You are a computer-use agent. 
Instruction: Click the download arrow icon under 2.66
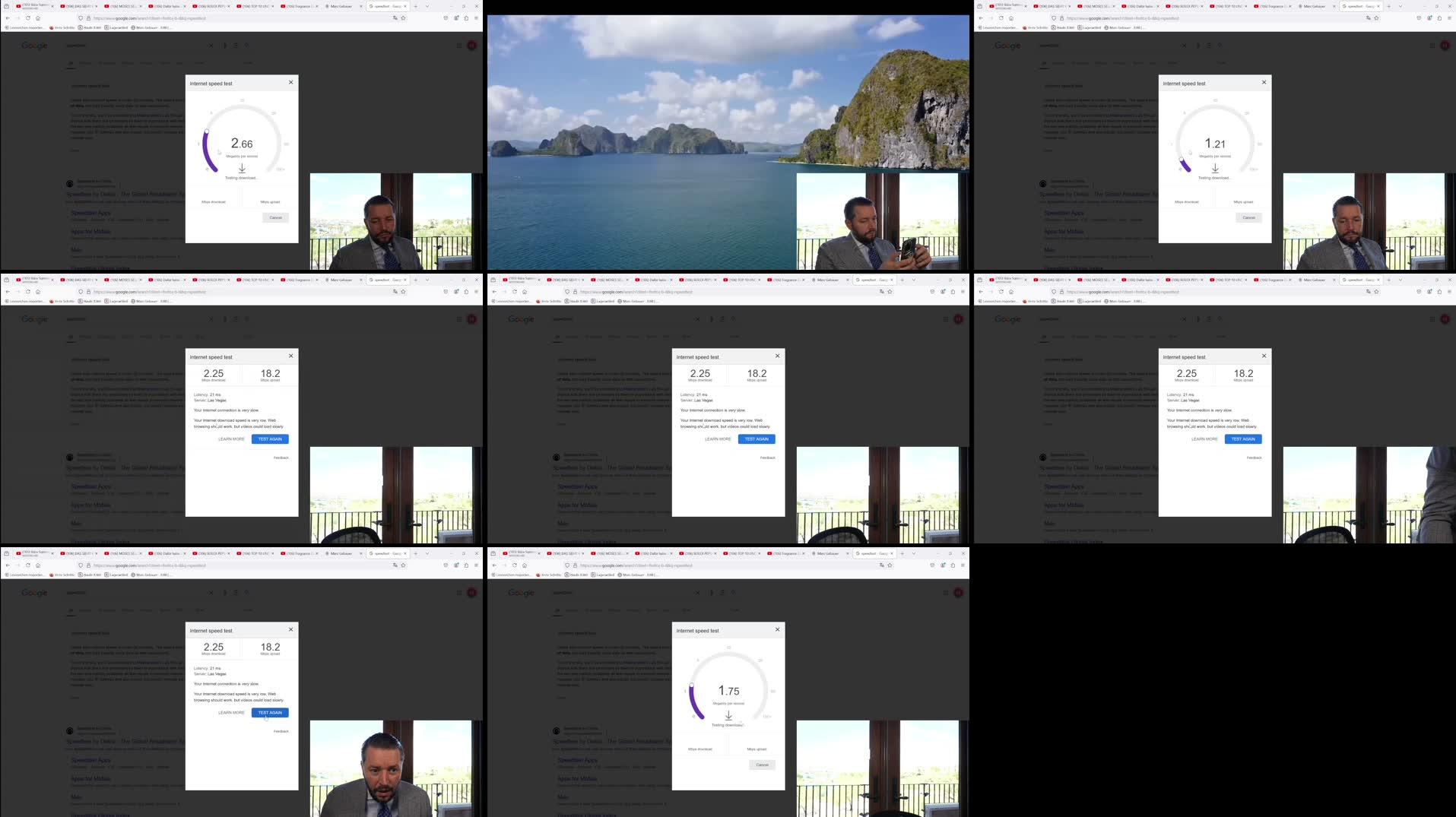pyautogui.click(x=242, y=168)
